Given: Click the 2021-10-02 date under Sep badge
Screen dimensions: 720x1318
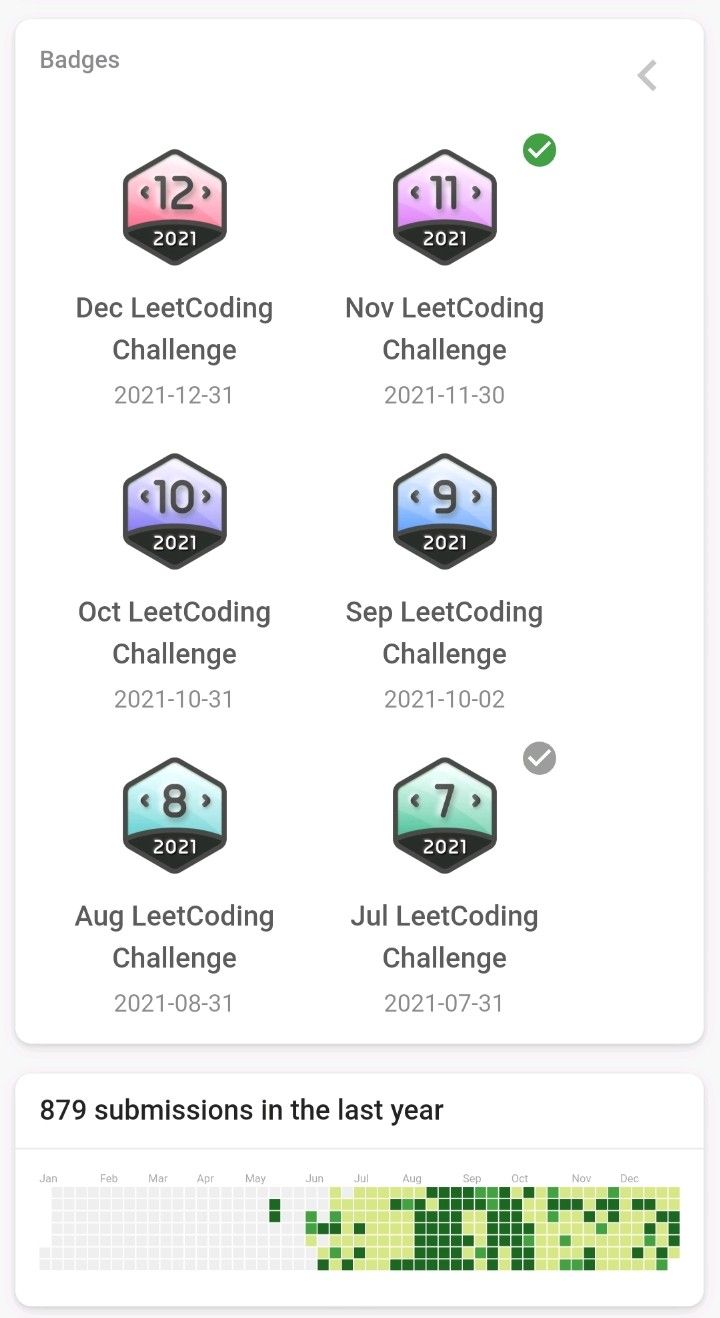Looking at the screenshot, I should pos(444,699).
